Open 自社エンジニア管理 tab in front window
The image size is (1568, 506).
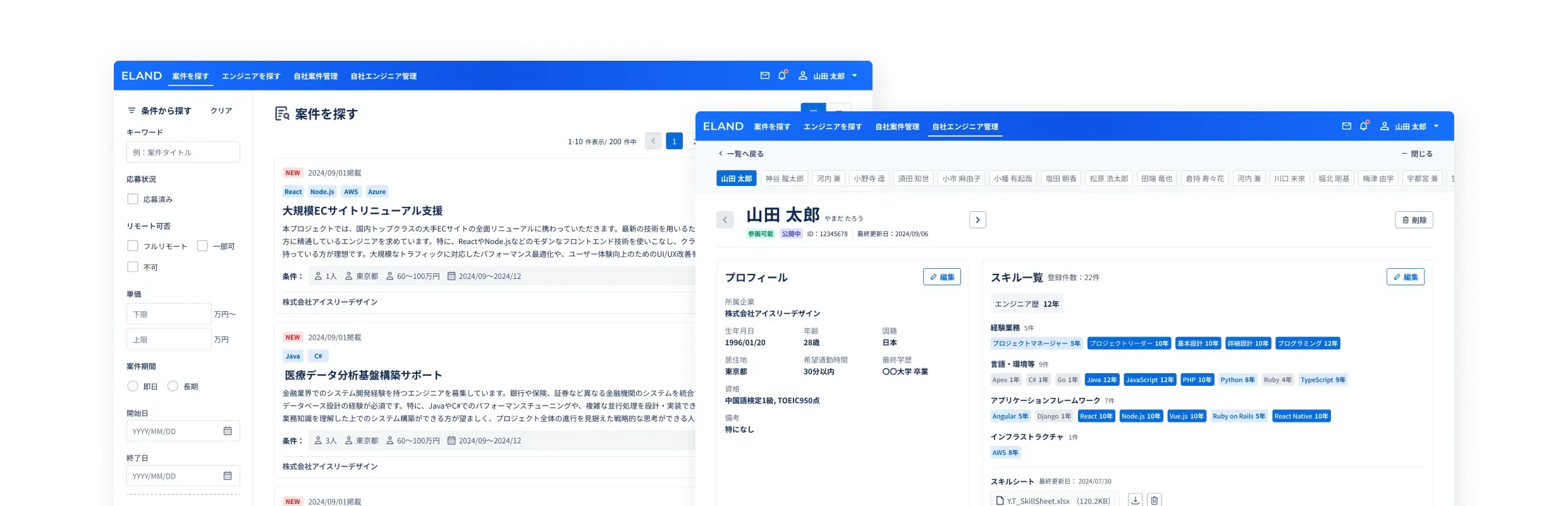click(x=965, y=126)
